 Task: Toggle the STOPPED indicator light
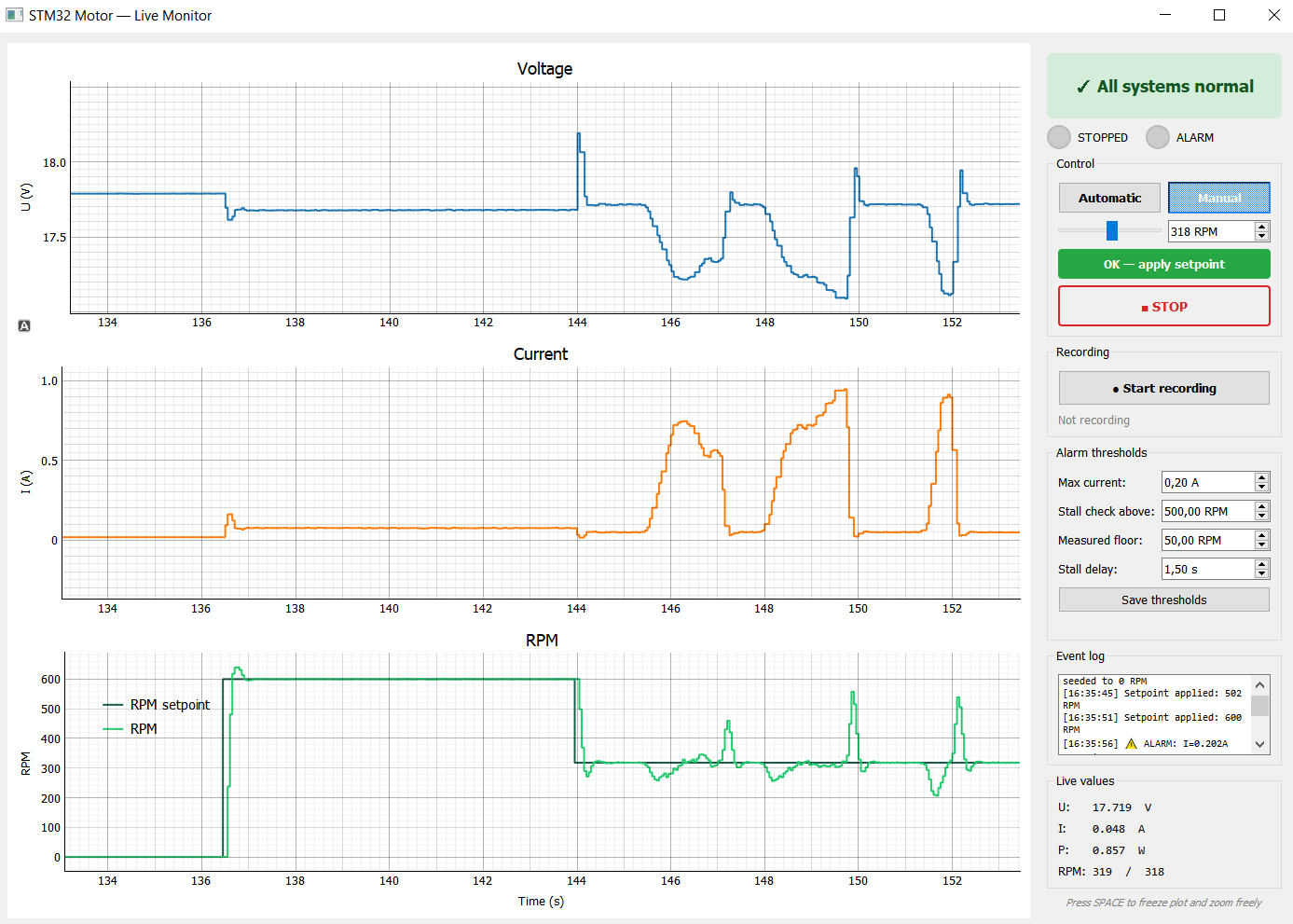pyautogui.click(x=1059, y=137)
